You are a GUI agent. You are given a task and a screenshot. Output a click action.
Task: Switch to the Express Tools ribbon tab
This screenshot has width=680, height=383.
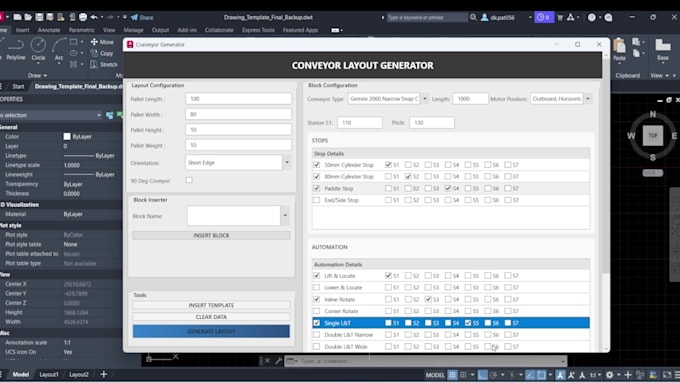coord(258,30)
